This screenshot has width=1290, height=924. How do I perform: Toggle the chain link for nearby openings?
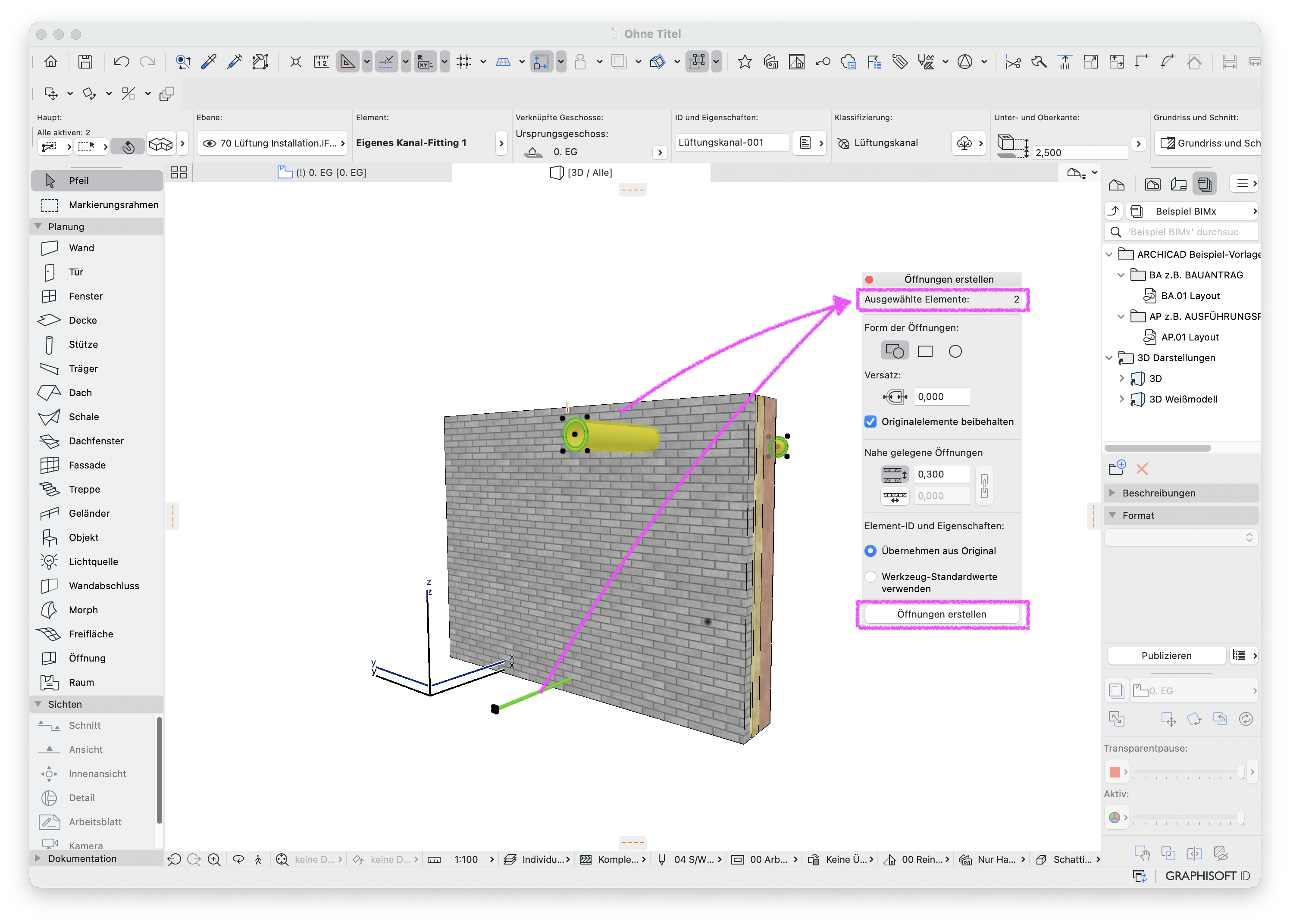click(984, 486)
